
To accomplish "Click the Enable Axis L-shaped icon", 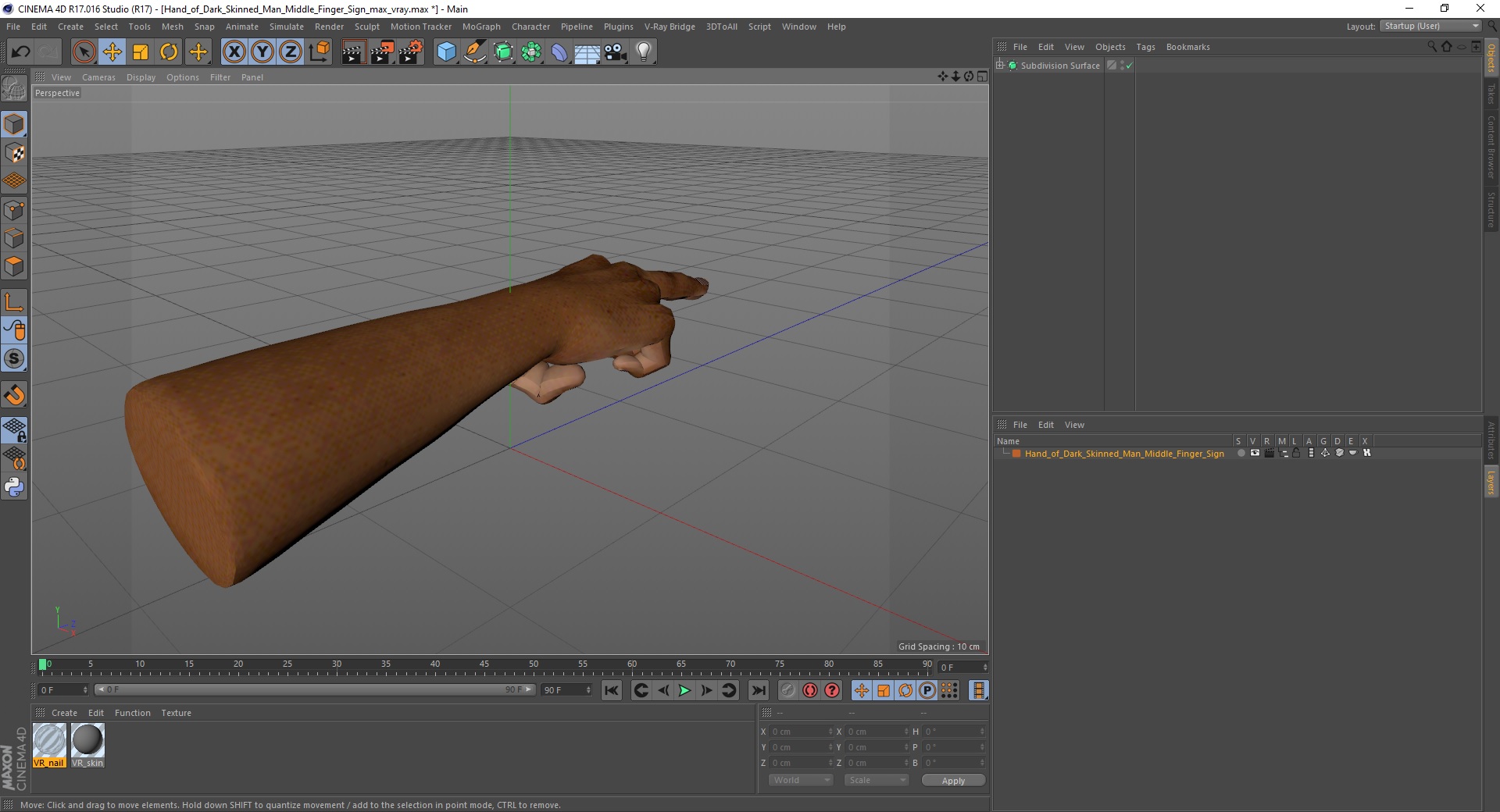I will [14, 302].
